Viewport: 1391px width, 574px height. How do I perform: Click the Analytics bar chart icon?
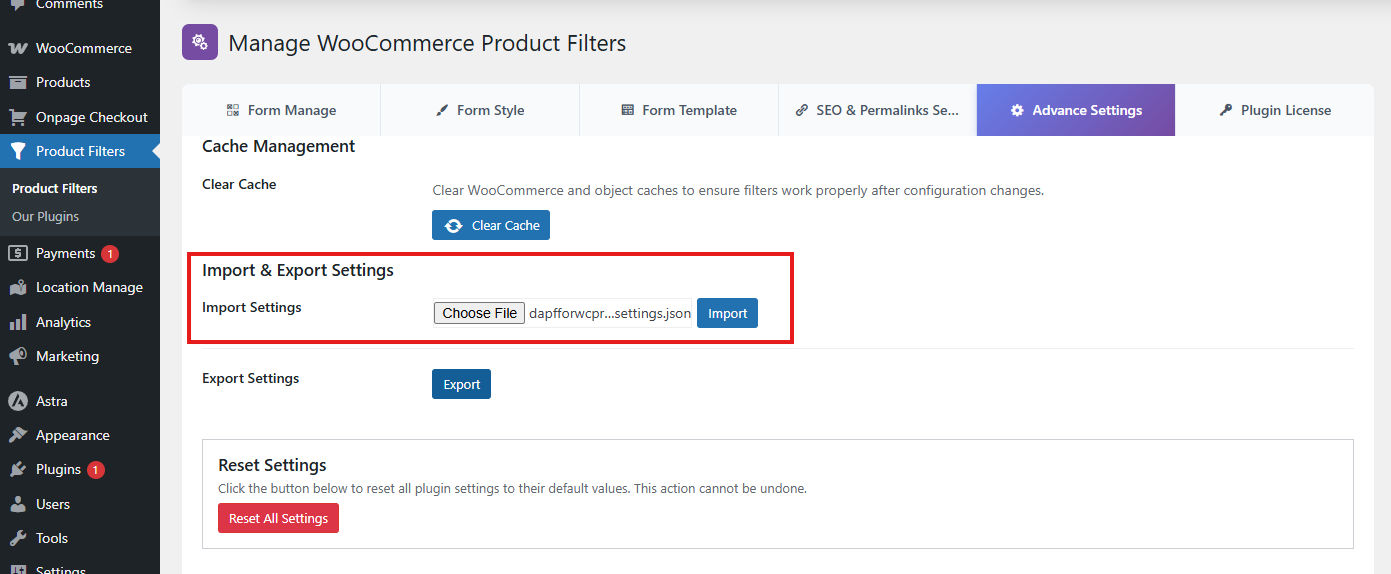tap(17, 322)
